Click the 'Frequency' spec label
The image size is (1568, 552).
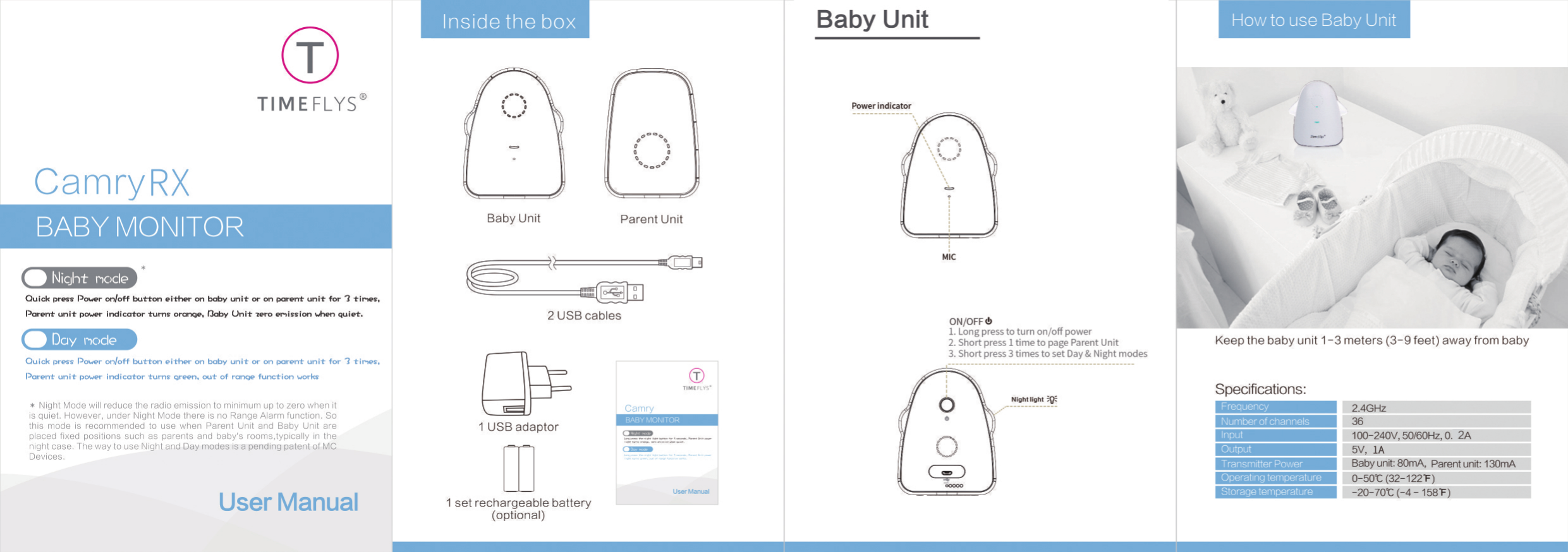coord(1275,407)
